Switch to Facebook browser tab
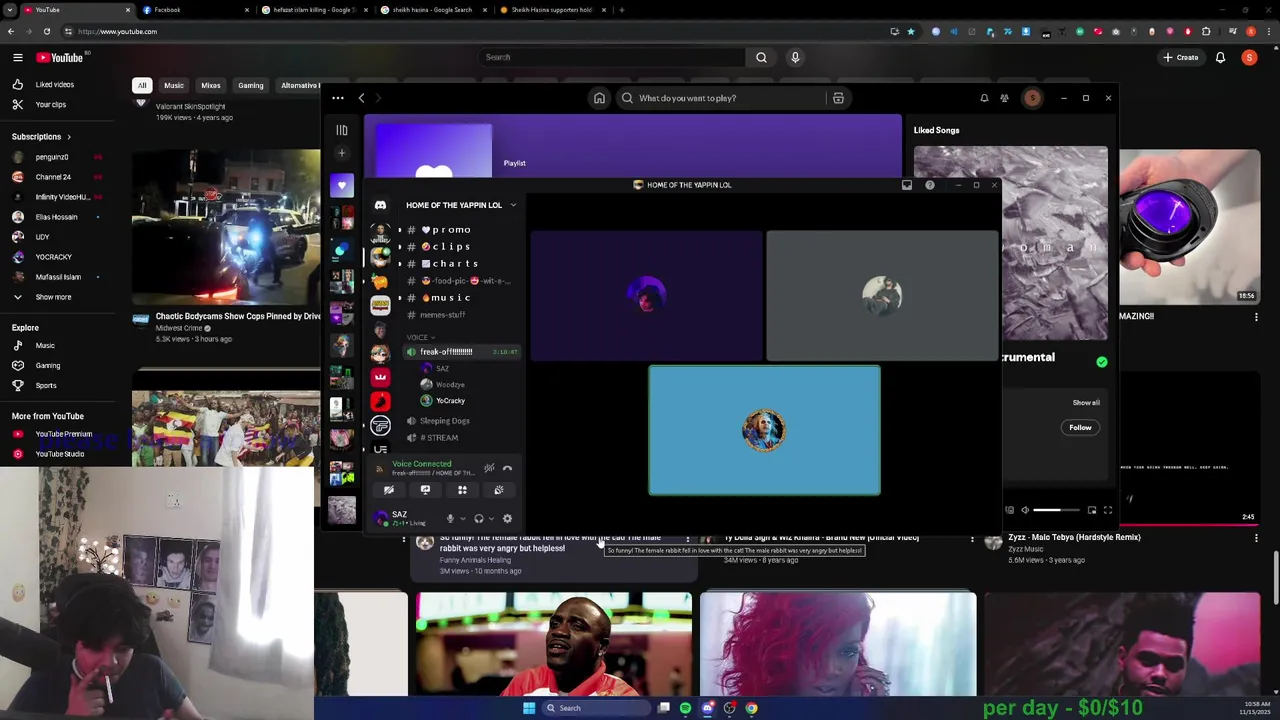Screen dimensions: 1280x720 pyautogui.click(x=195, y=10)
